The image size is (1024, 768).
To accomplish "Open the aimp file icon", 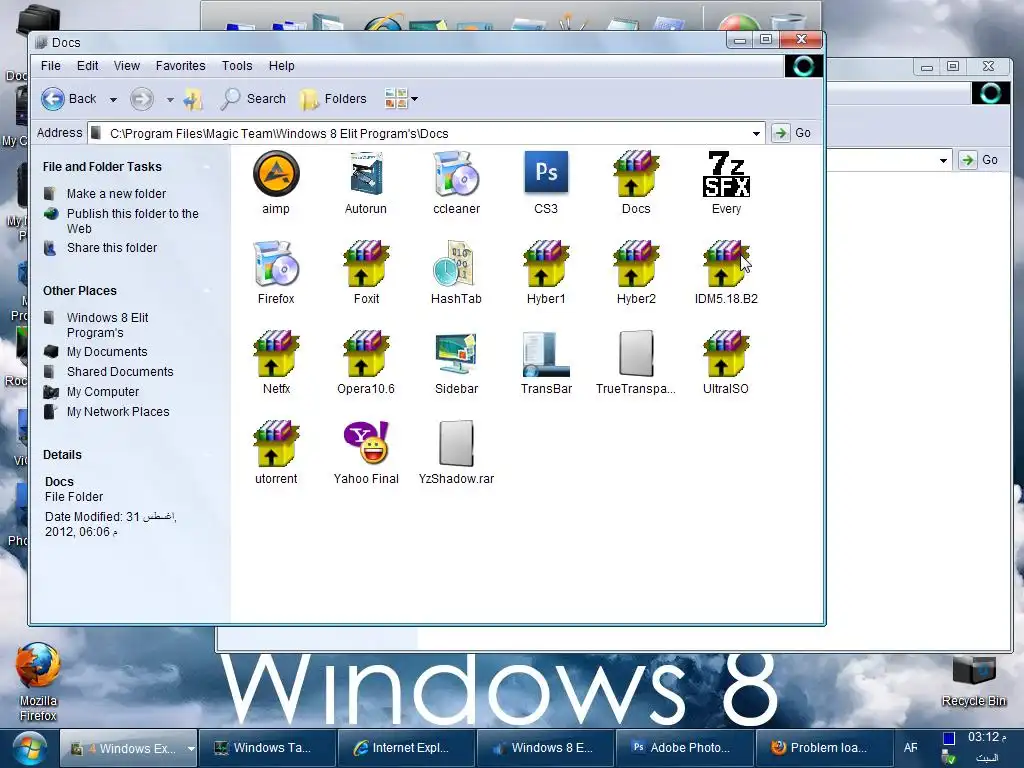I will (276, 174).
